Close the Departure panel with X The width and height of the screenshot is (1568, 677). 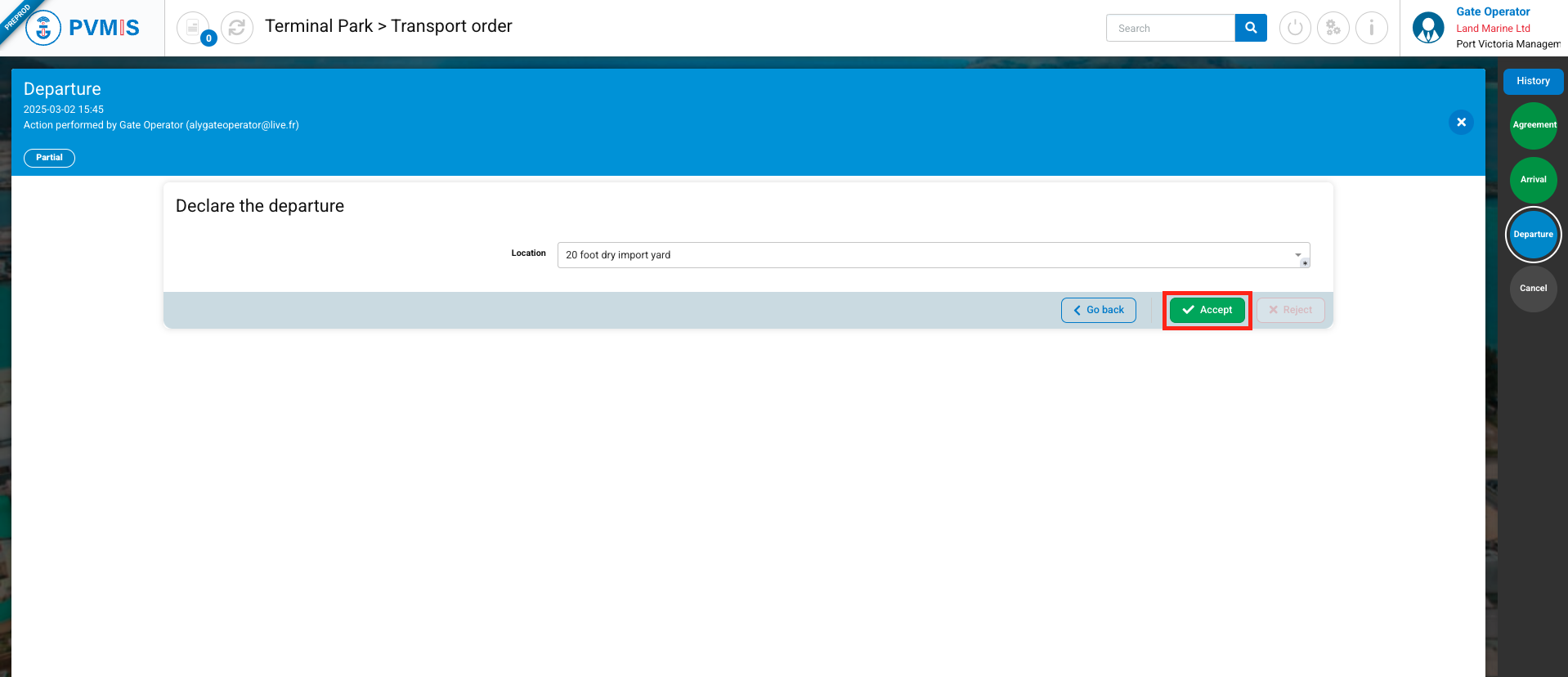click(x=1461, y=123)
